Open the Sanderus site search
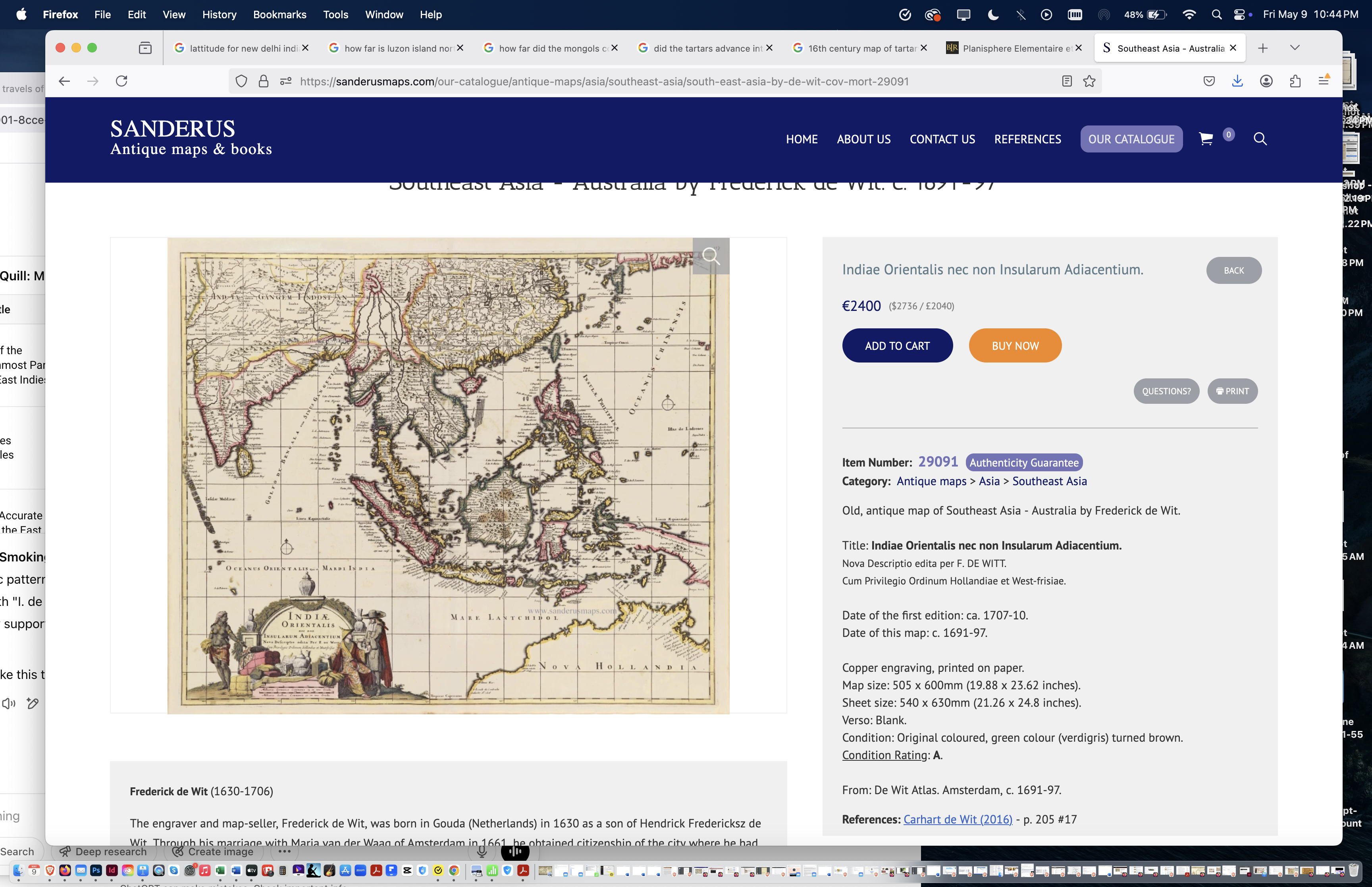This screenshot has height=887, width=1372. (x=1260, y=139)
